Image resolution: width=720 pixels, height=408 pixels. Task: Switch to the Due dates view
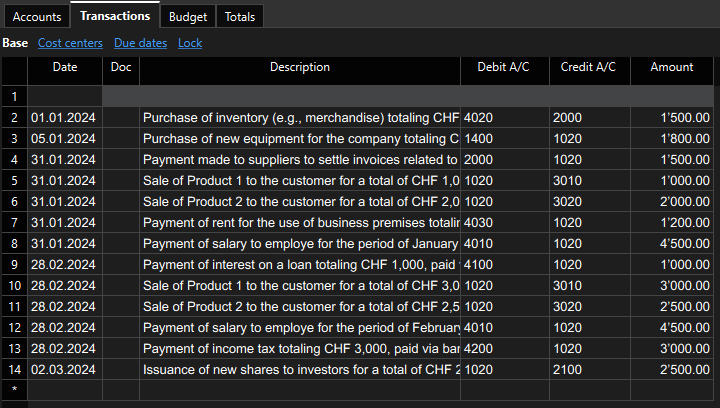[x=140, y=43]
